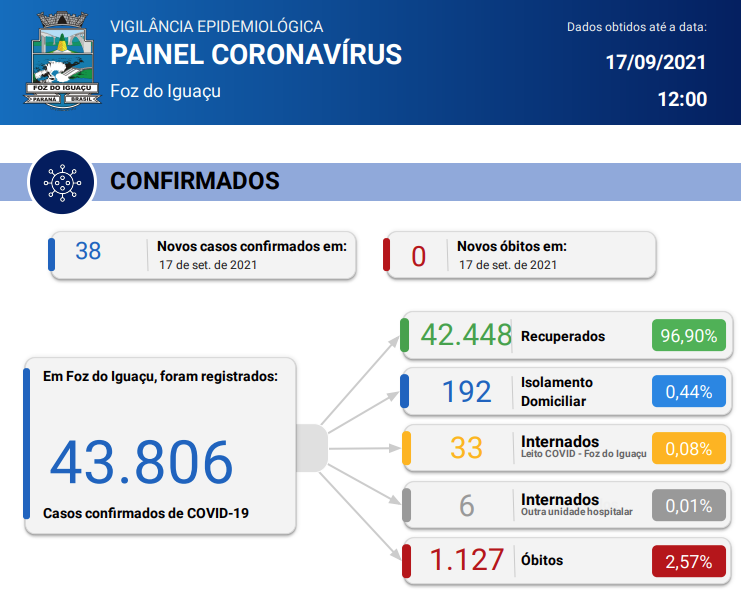The height and width of the screenshot is (596, 741).
Task: Select the PAINEL CORONAVÍRUS title
Action: coord(256,54)
